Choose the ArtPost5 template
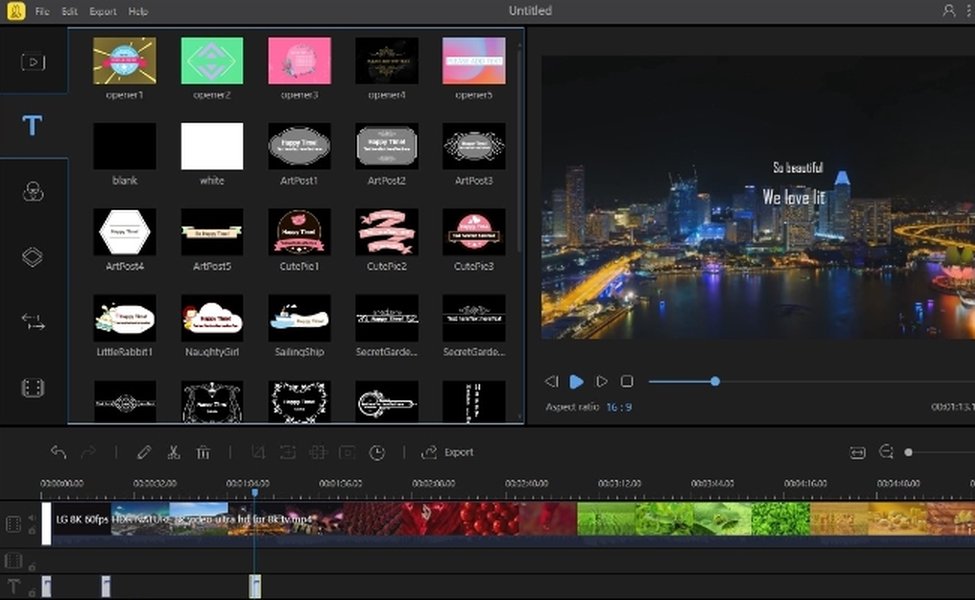 point(212,232)
